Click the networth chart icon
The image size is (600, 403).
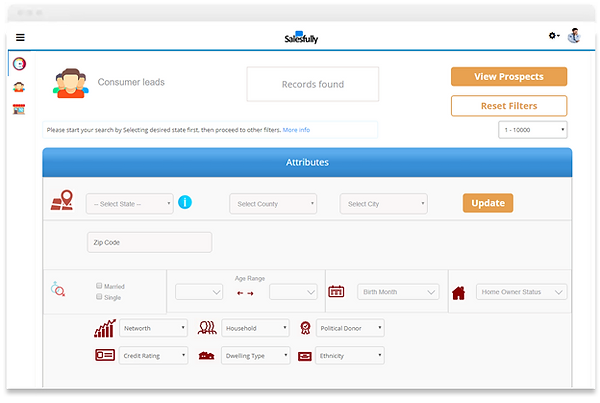[105, 328]
